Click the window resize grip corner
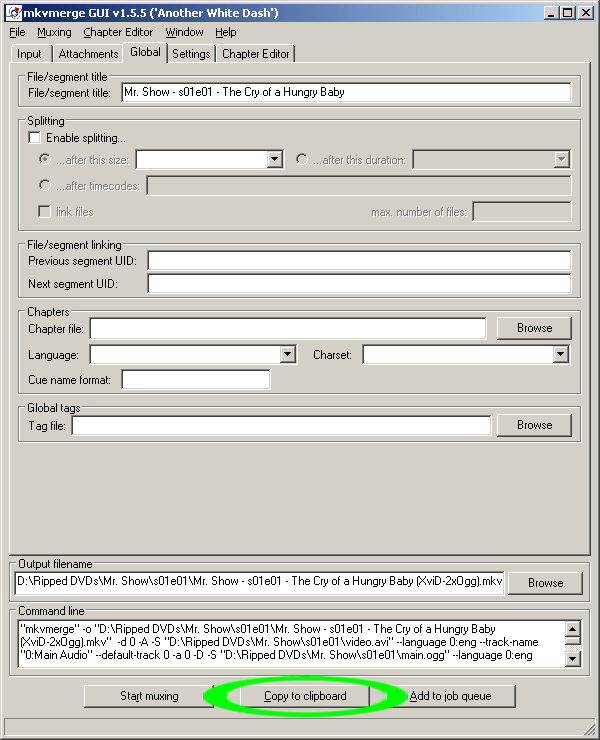Image resolution: width=600 pixels, height=740 pixels. click(588, 728)
